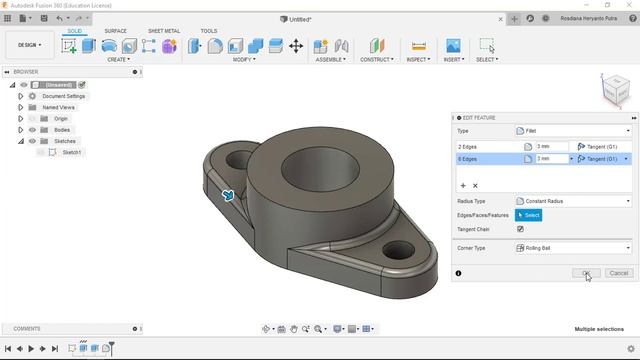Select the 2 Edges row
The width and height of the screenshot is (640, 360).
(543, 147)
